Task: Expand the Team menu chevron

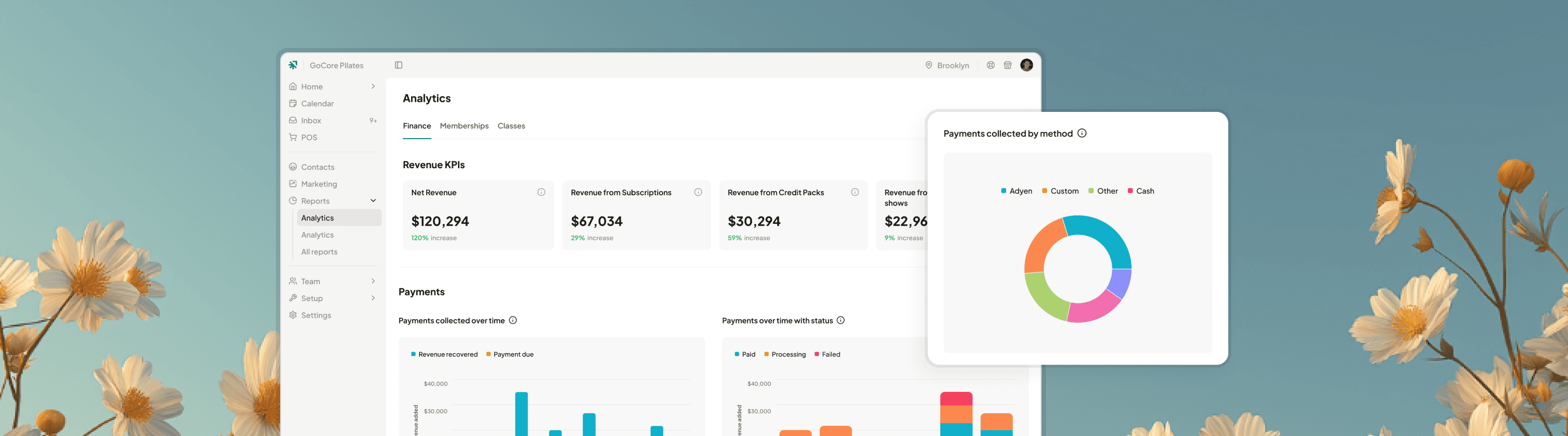Action: tap(373, 281)
